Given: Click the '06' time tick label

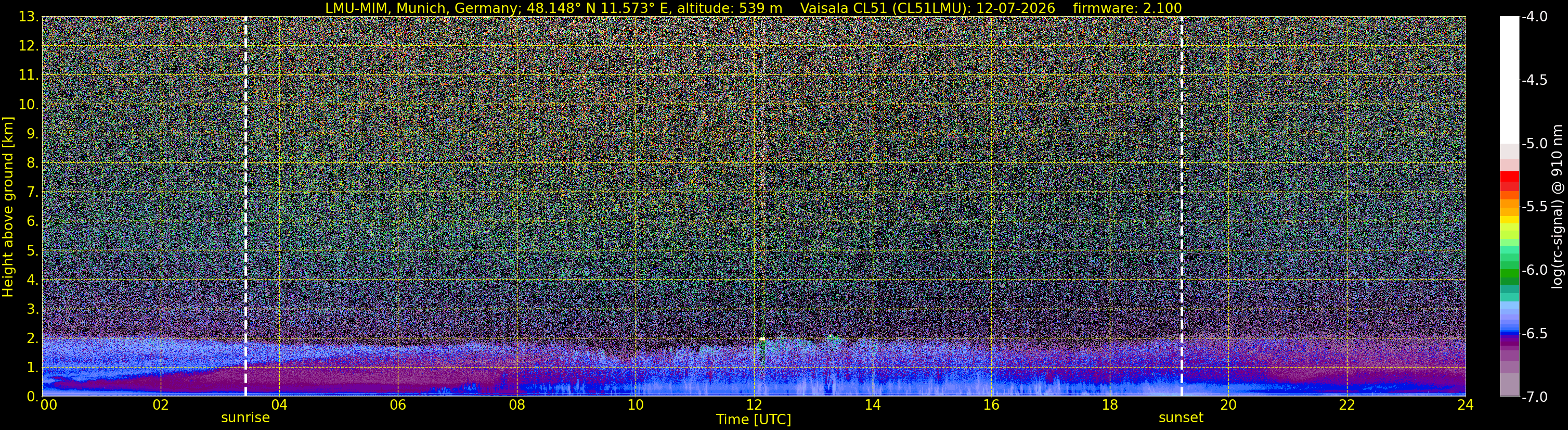Looking at the screenshot, I should [x=397, y=405].
